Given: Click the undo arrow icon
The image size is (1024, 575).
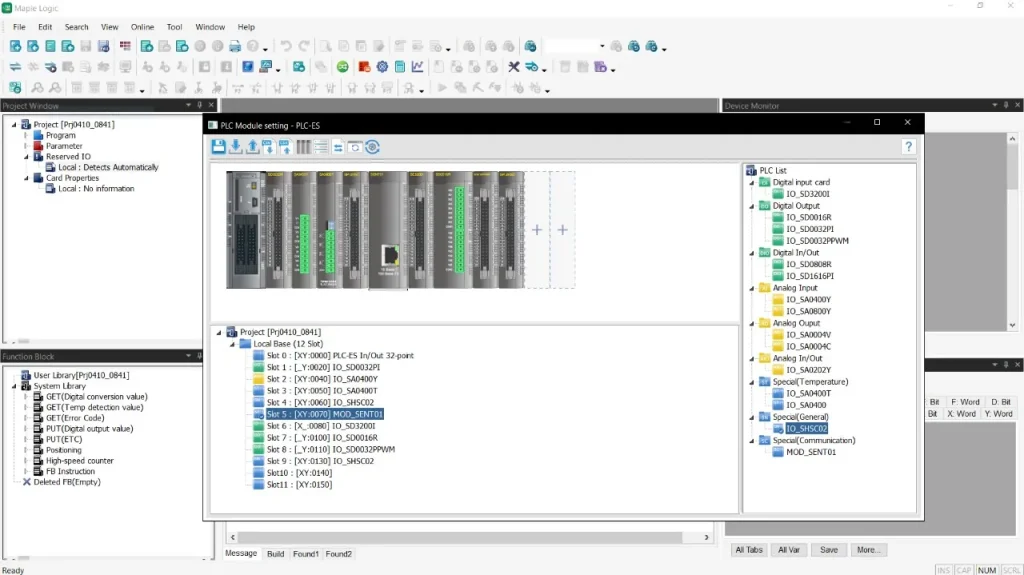Looking at the screenshot, I should click(x=286, y=46).
